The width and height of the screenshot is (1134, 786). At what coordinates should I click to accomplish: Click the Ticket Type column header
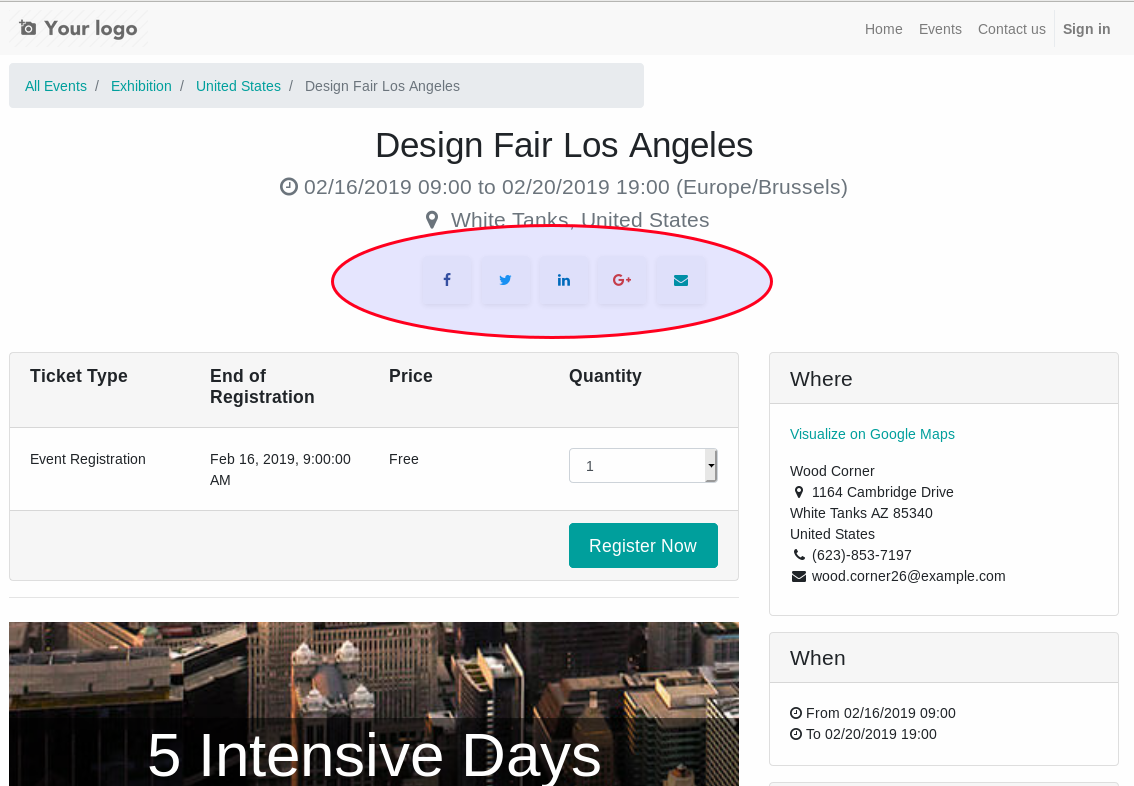79,376
